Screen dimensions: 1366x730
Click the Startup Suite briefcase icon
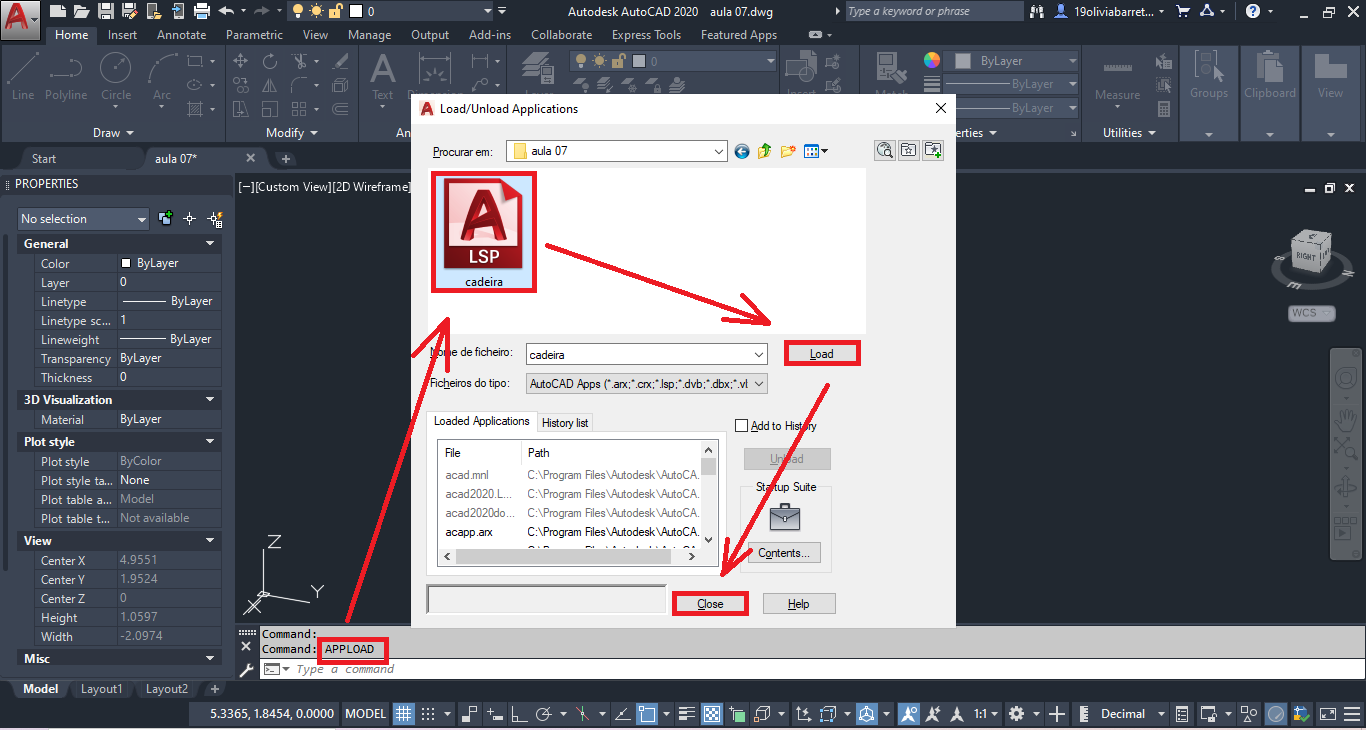(x=785, y=517)
